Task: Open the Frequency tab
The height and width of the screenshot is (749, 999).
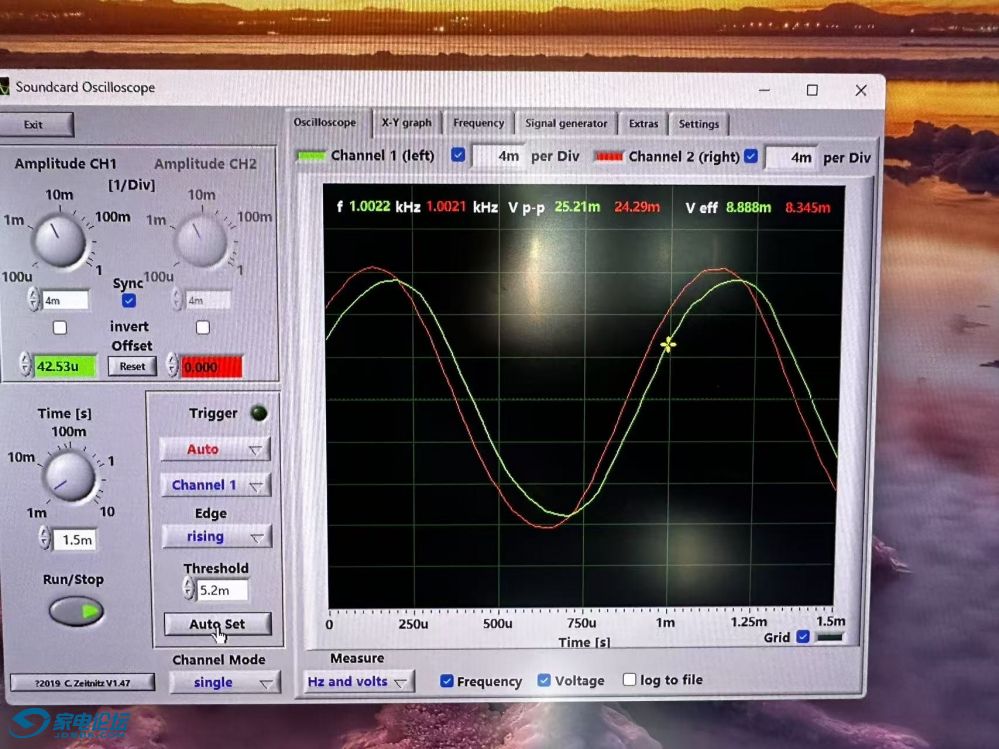Action: click(478, 123)
